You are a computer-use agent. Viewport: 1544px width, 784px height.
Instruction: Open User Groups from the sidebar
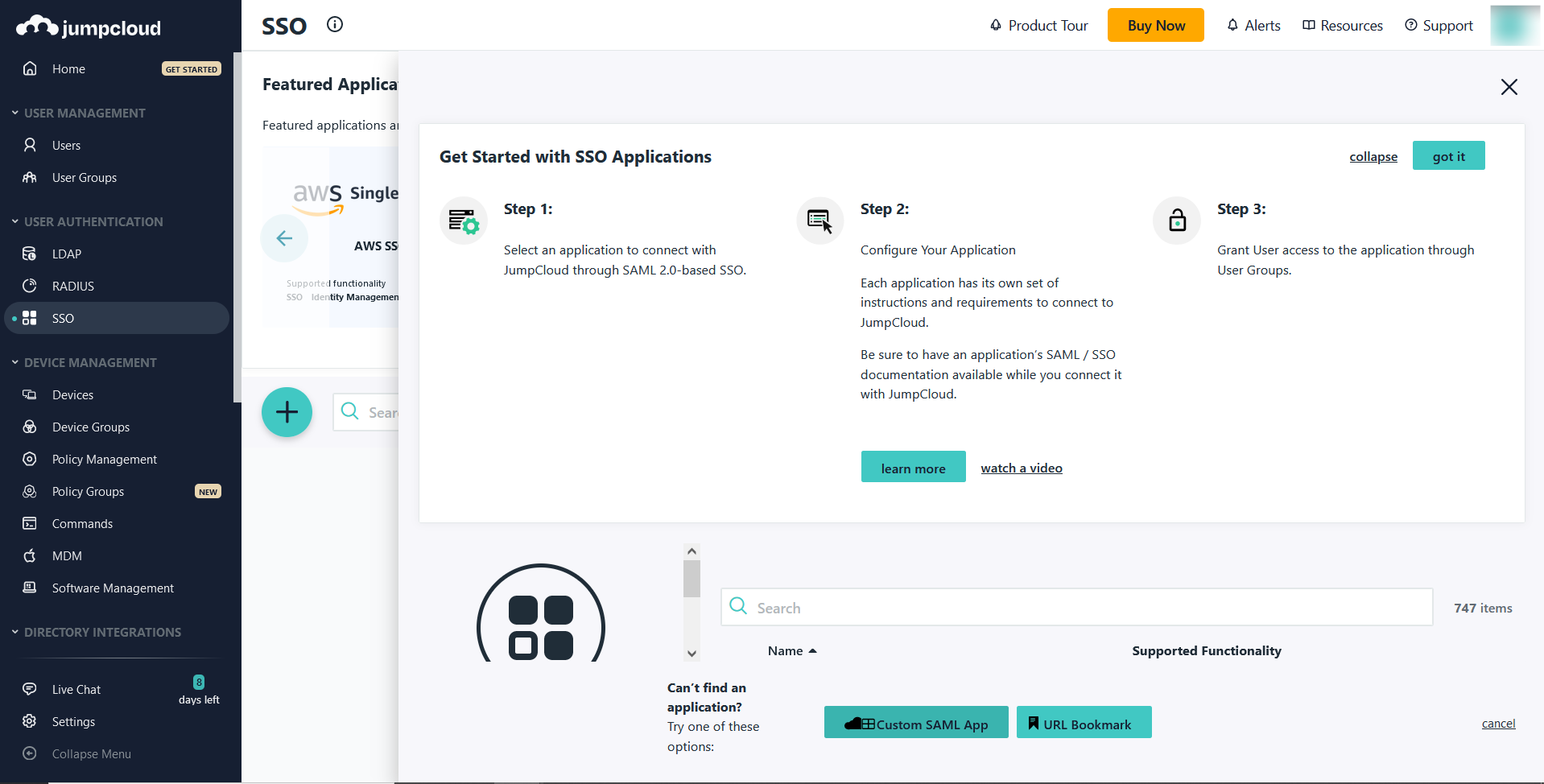coord(84,177)
